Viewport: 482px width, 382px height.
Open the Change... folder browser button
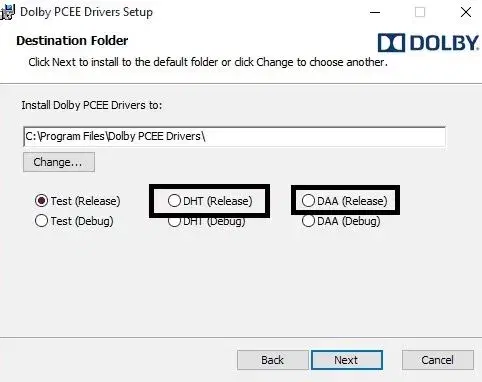(x=59, y=162)
